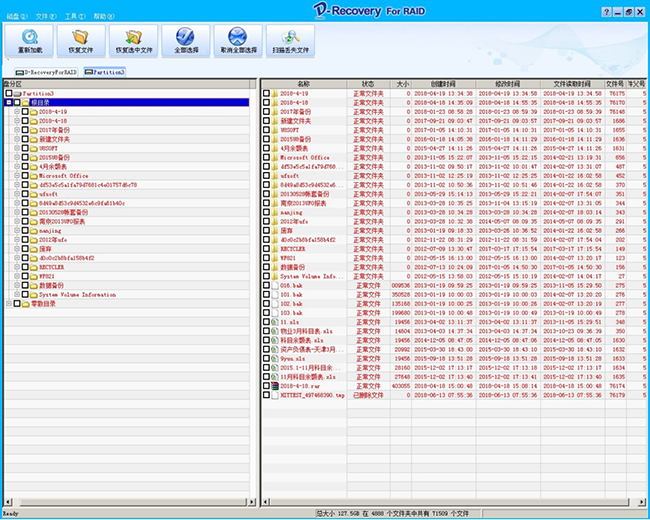Screen dimensions: 650x520
Task: Check the 2018-4-19 folder checkbox in the tree
Action: coord(25,112)
